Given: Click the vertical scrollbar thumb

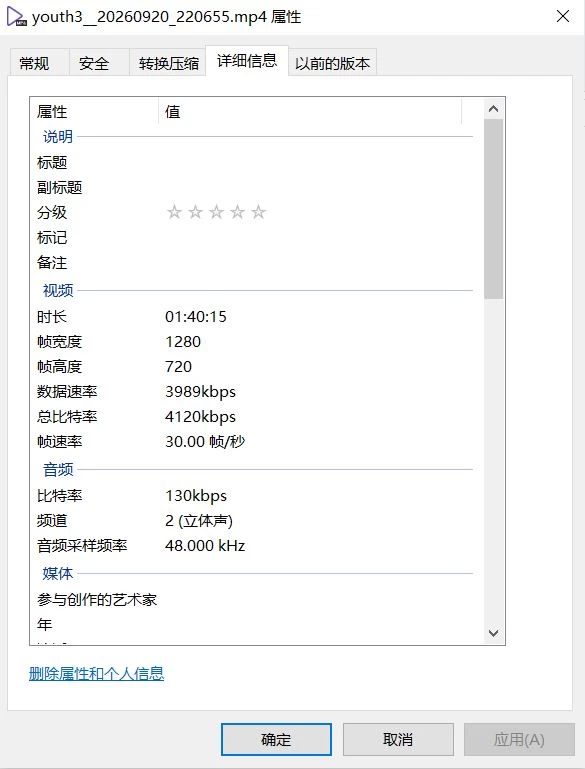Looking at the screenshot, I should pyautogui.click(x=493, y=209).
